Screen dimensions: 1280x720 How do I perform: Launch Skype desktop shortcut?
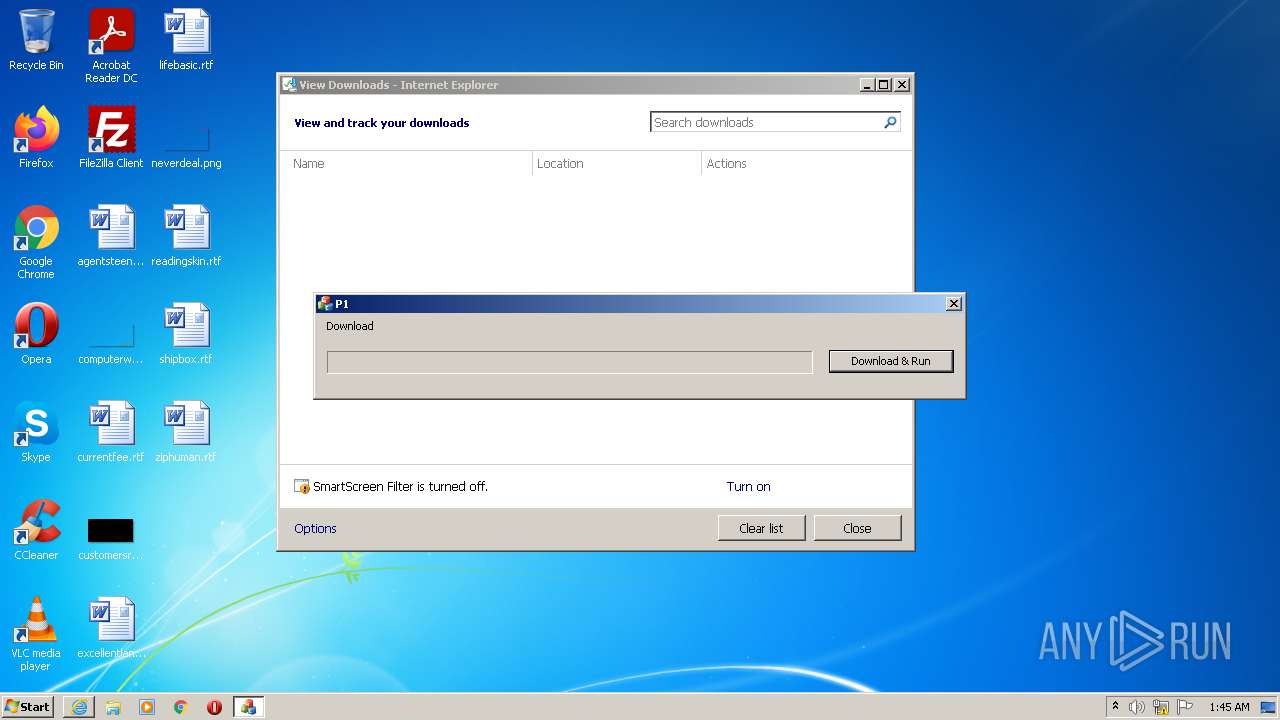36,432
